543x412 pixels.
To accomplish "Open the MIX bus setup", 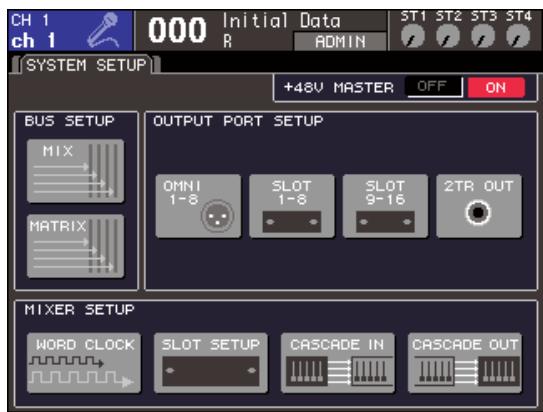I will pyautogui.click(x=75, y=171).
